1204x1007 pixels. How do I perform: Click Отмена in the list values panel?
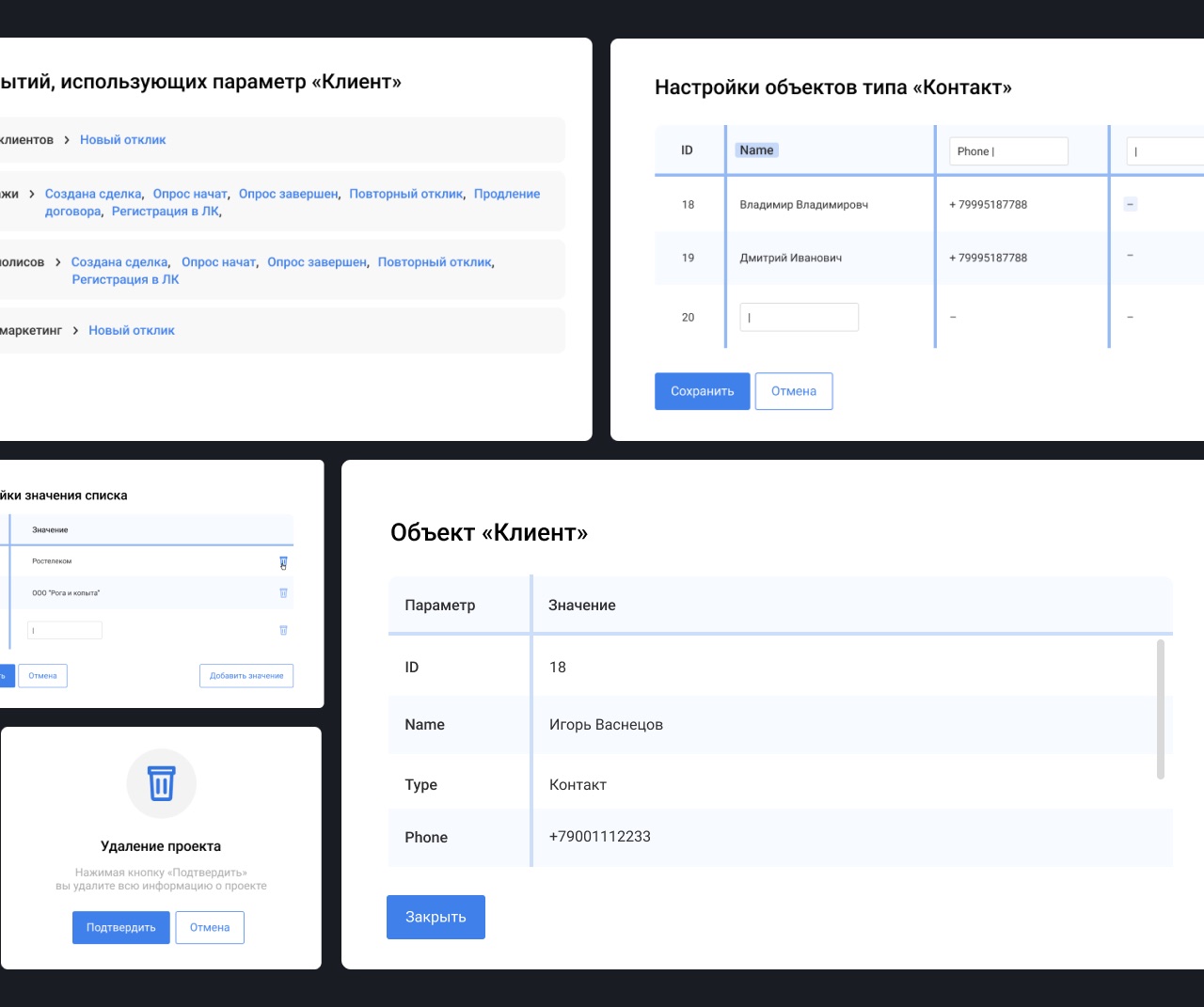pos(42,676)
